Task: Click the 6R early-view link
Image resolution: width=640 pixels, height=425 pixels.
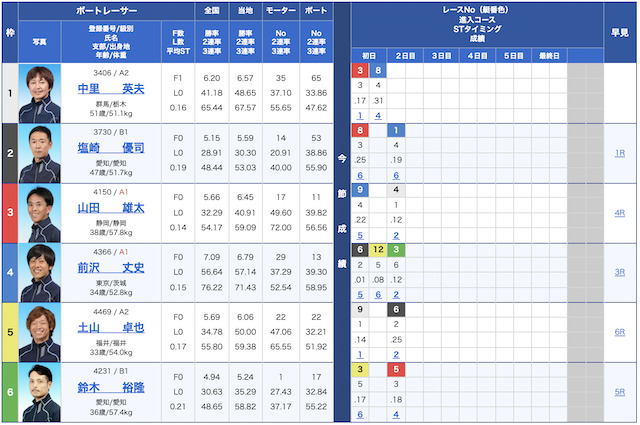Action: [620, 332]
